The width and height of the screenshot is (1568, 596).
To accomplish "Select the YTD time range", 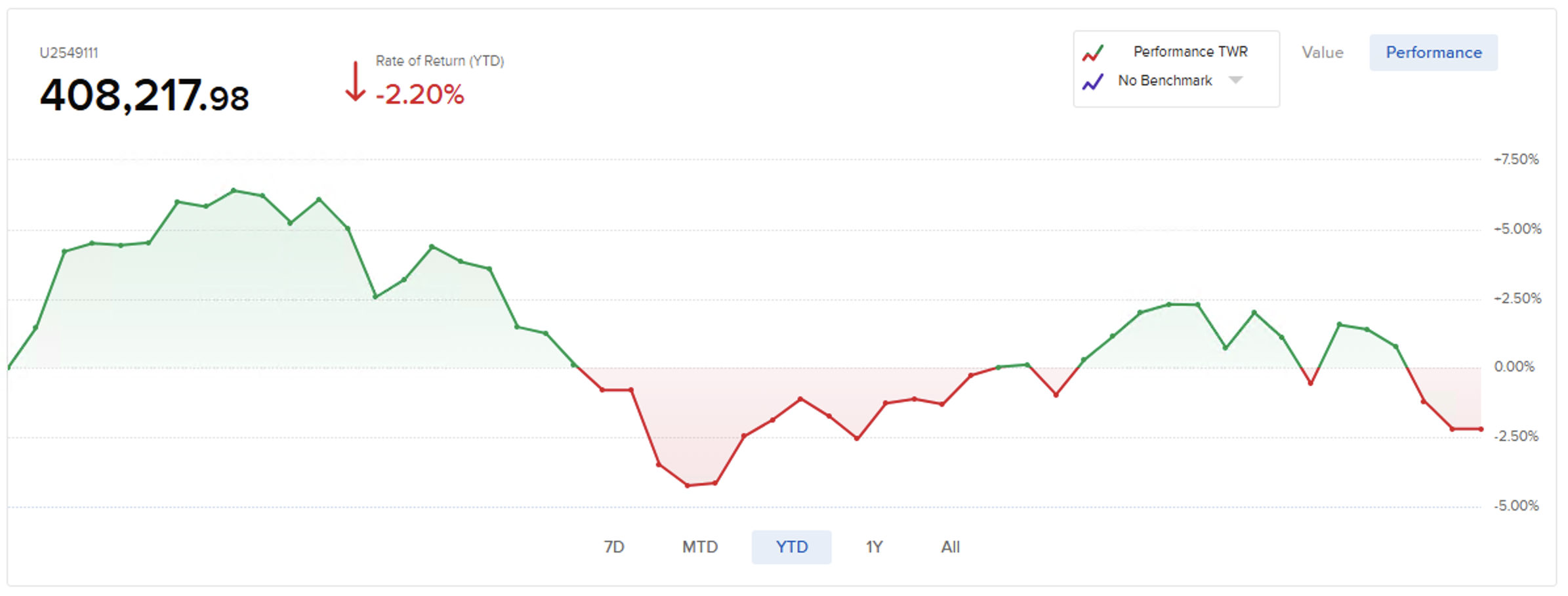I will pyautogui.click(x=791, y=547).
